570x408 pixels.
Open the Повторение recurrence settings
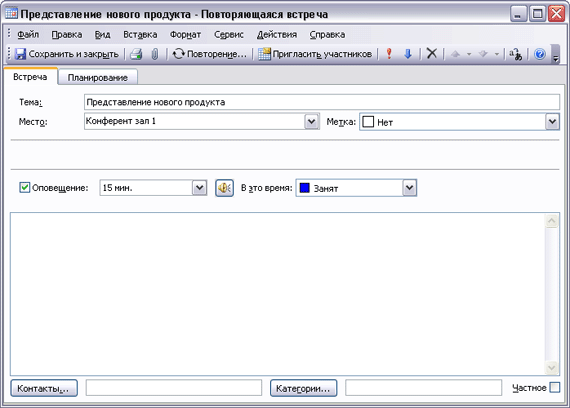point(209,54)
